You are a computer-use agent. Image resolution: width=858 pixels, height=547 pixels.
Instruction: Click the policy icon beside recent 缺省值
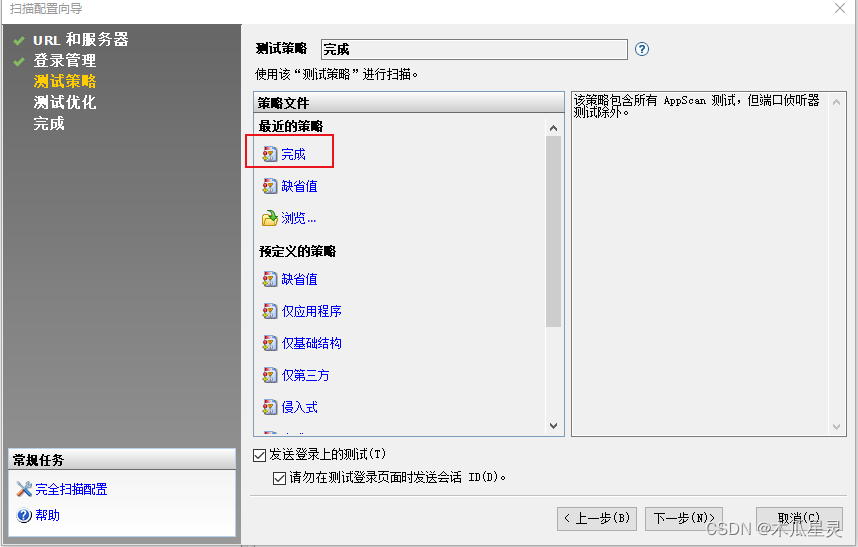click(270, 187)
